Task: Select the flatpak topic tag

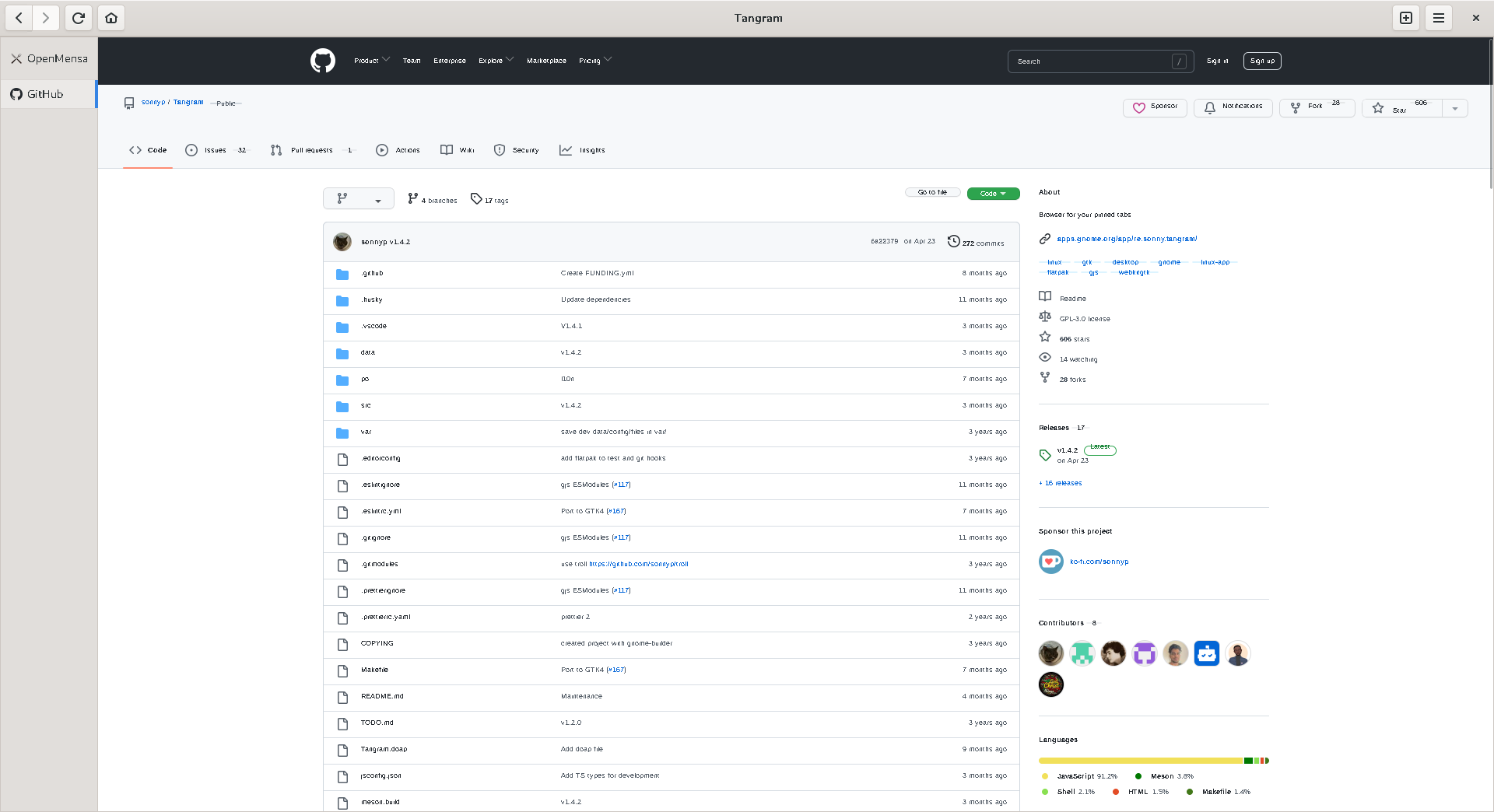Action: [1057, 272]
